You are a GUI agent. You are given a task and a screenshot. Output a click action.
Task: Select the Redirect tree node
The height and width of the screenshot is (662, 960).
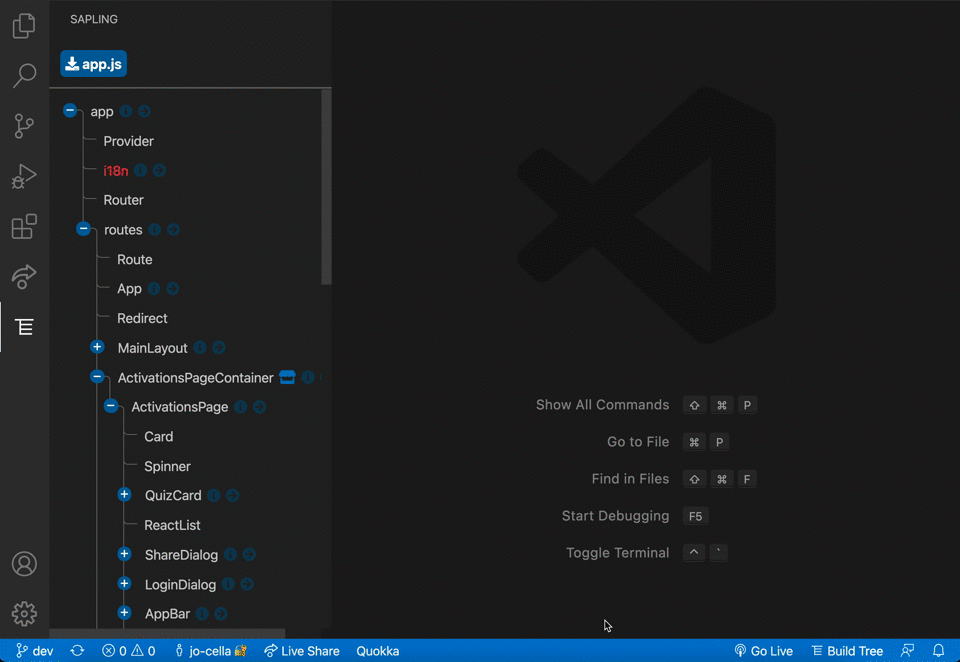click(142, 318)
